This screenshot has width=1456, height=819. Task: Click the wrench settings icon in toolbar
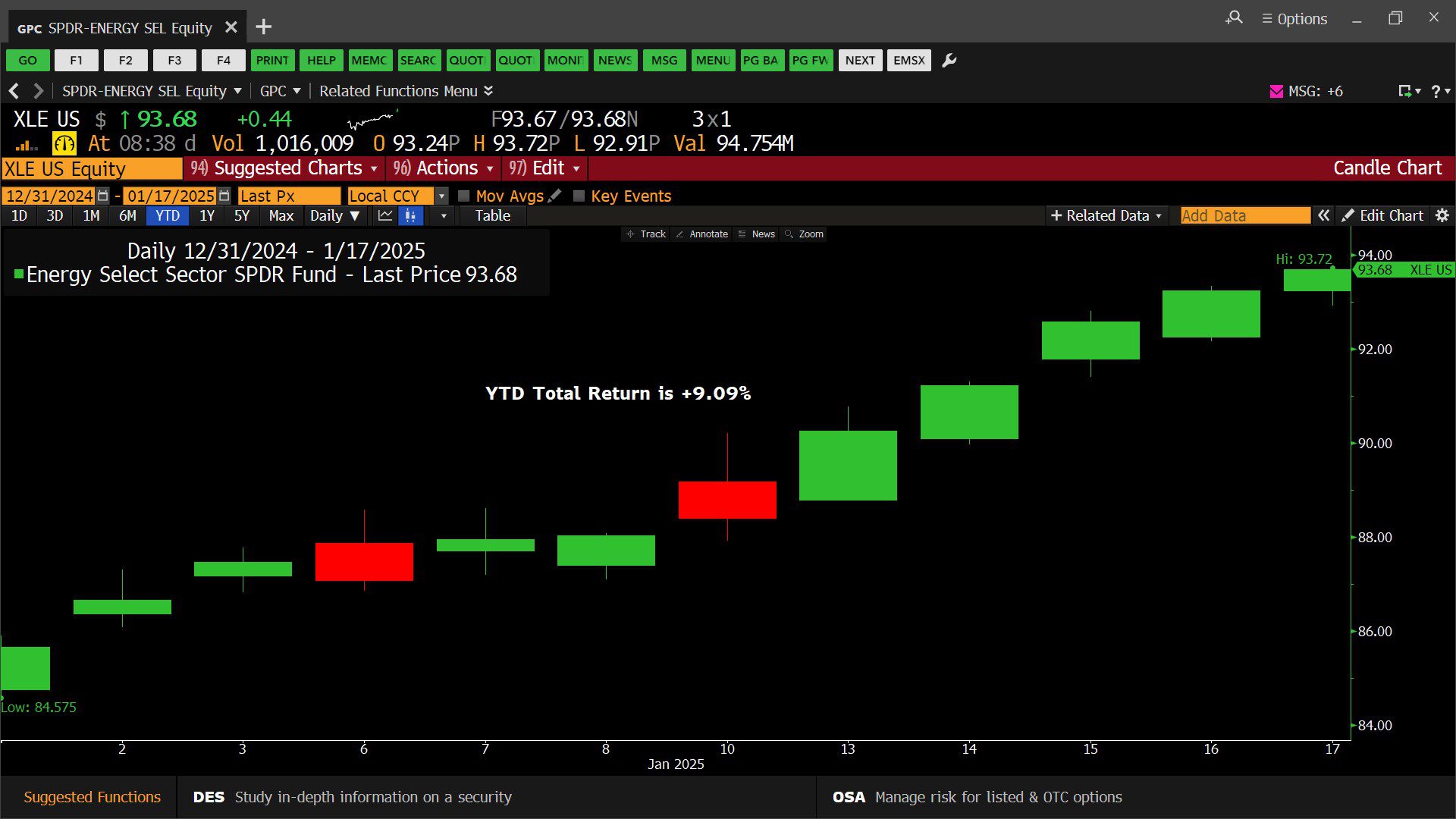pos(949,61)
